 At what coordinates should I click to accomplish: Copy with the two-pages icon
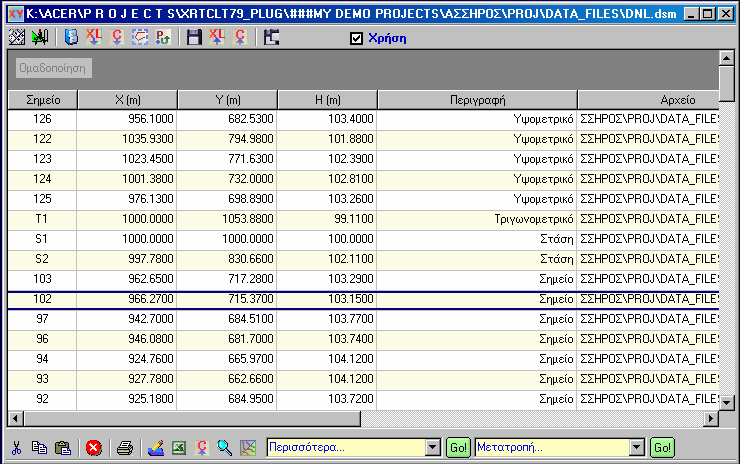[x=39, y=447]
